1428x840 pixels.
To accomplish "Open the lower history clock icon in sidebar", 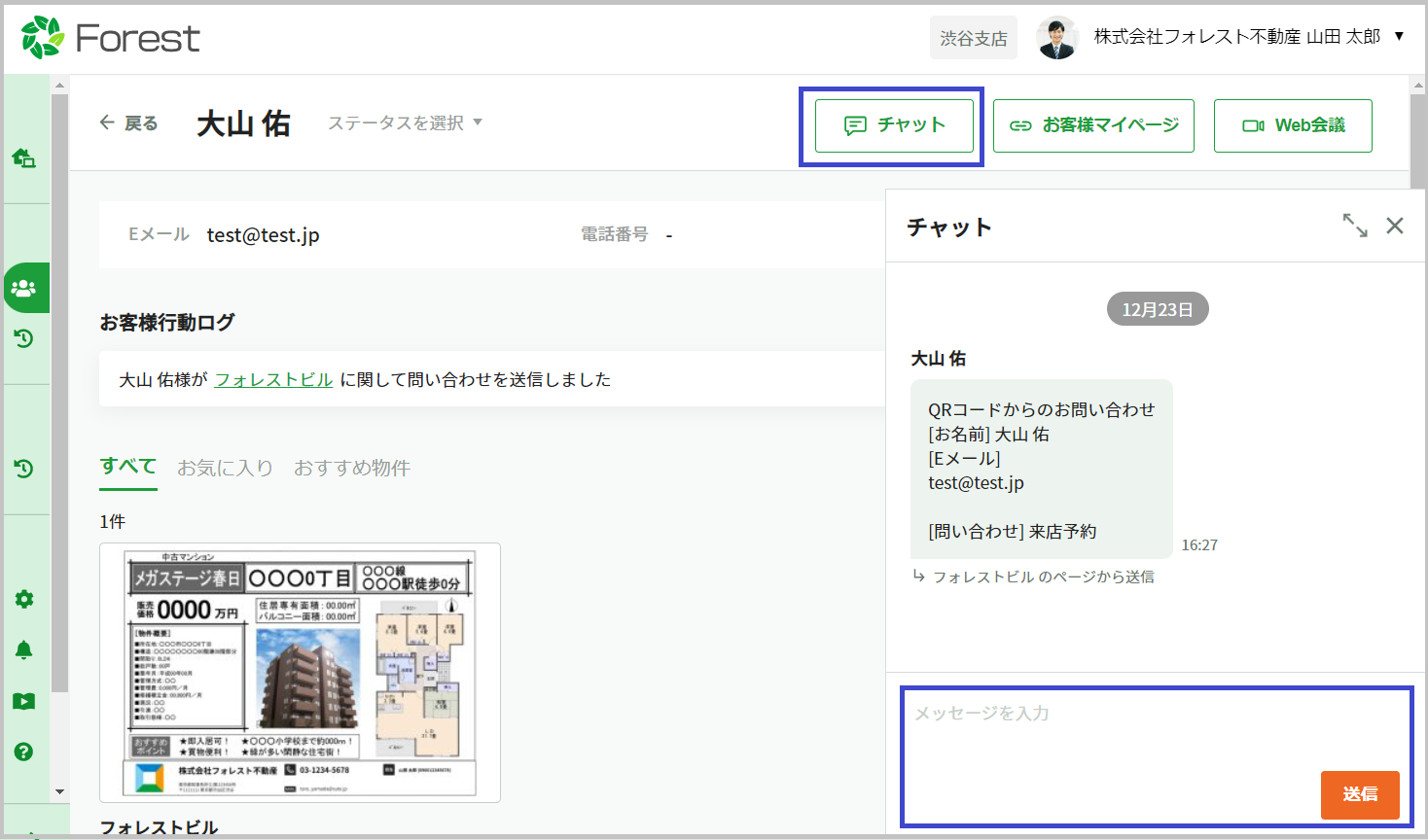I will [24, 469].
